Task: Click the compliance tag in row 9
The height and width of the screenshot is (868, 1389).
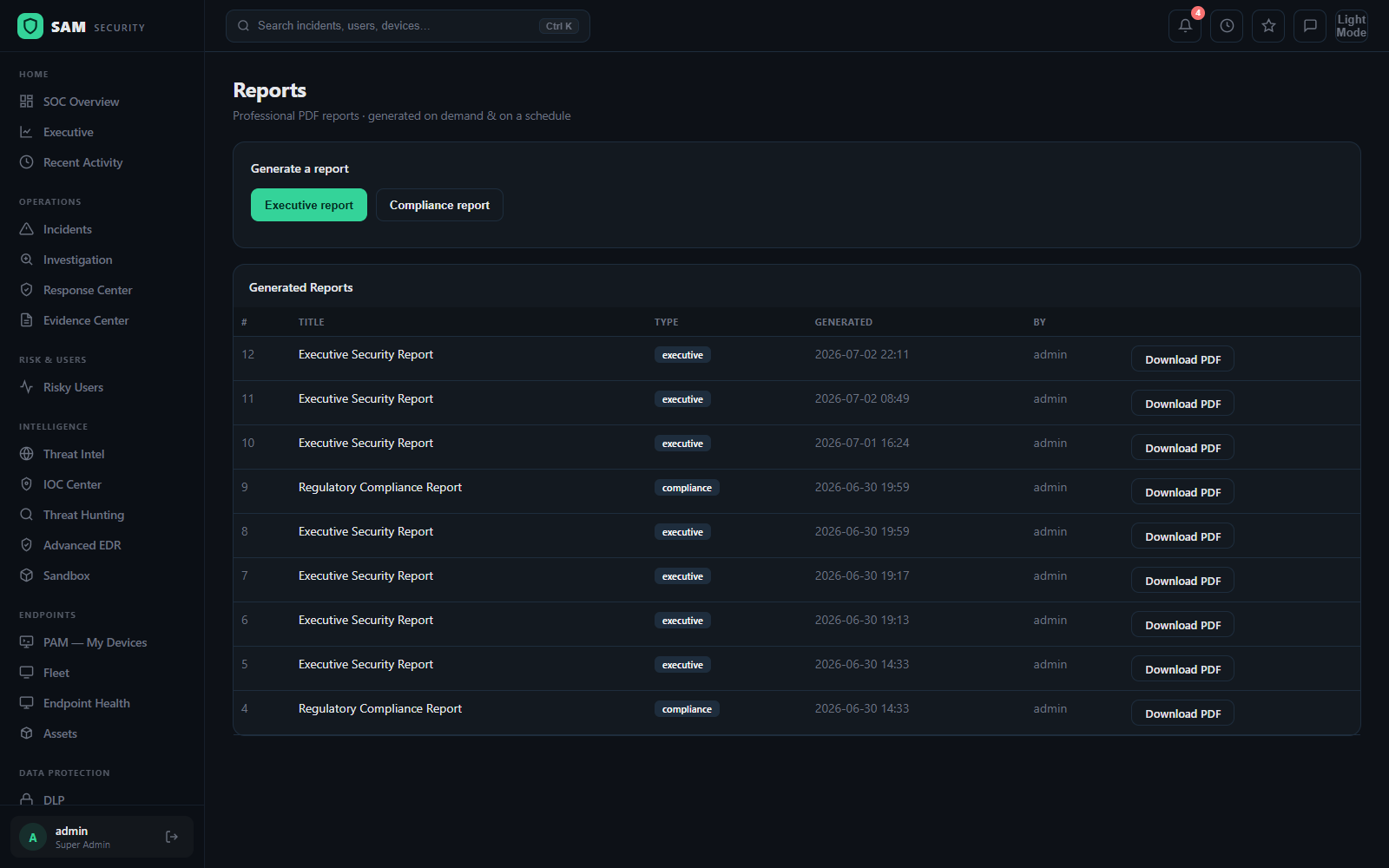Action: click(x=687, y=488)
